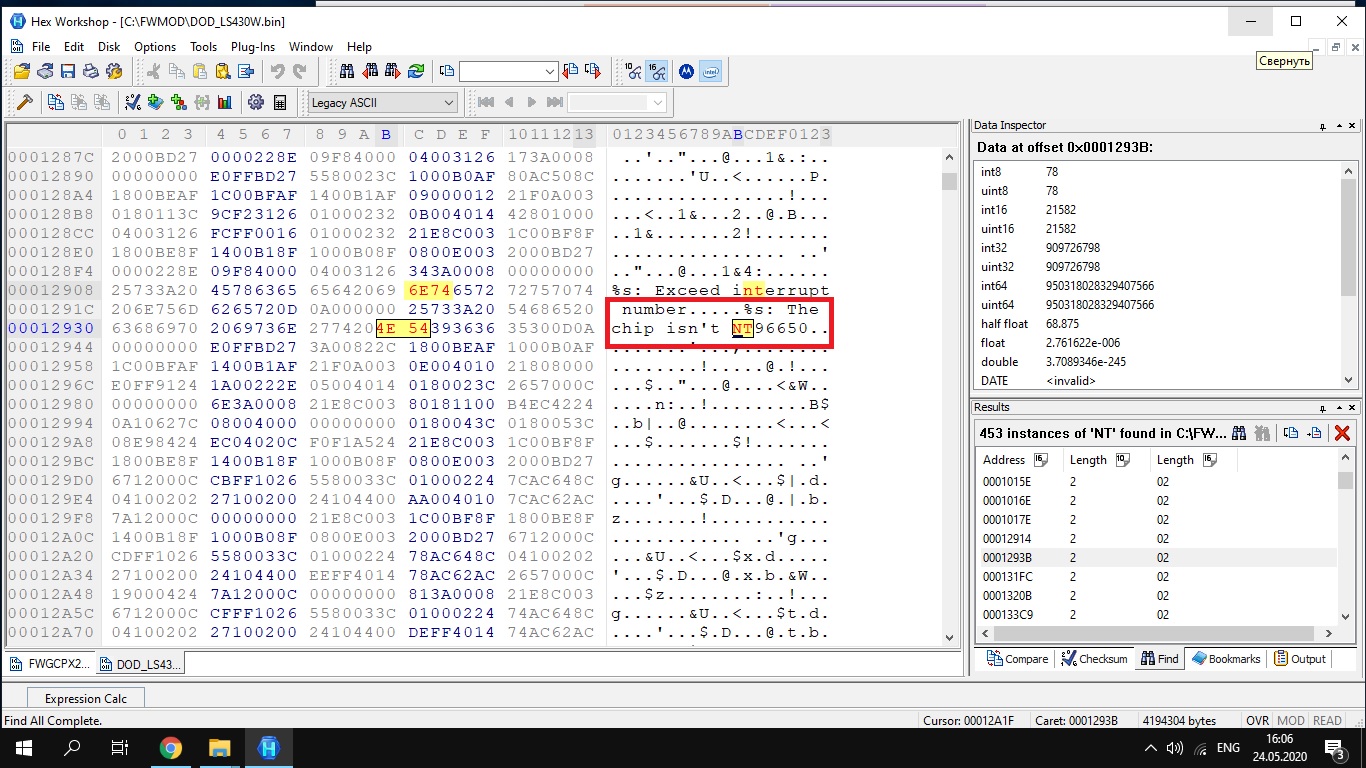Click the Replace green arrows icon
This screenshot has width=1366, height=768.
coord(416,71)
